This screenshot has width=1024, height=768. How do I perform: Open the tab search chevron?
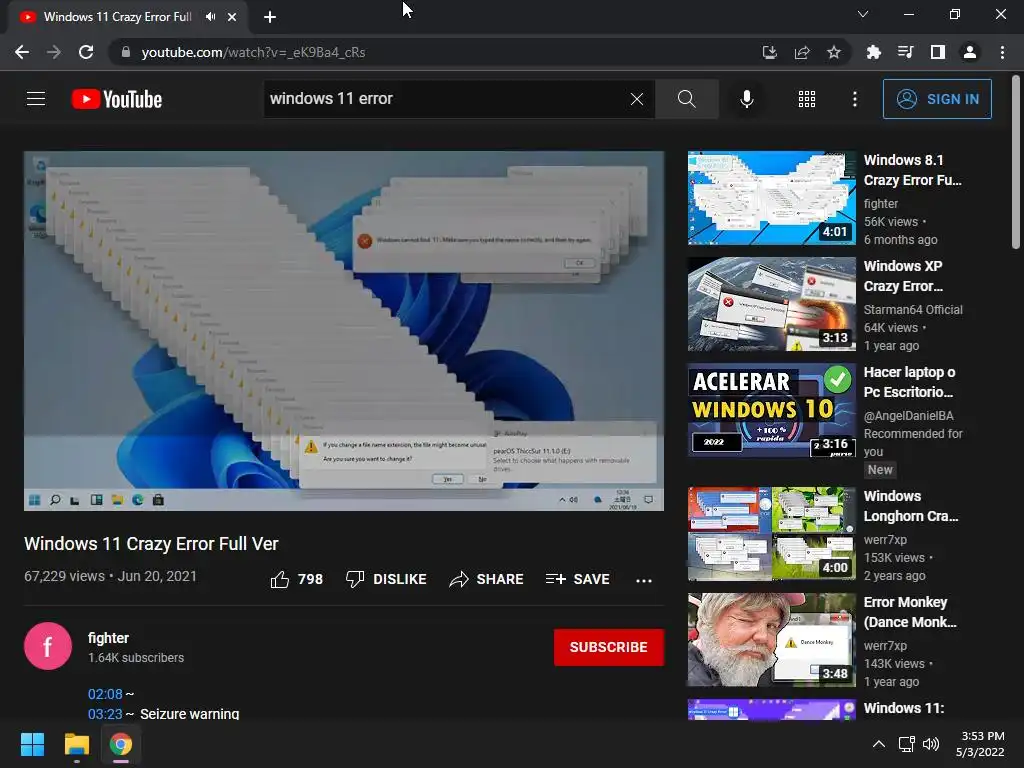tap(863, 14)
